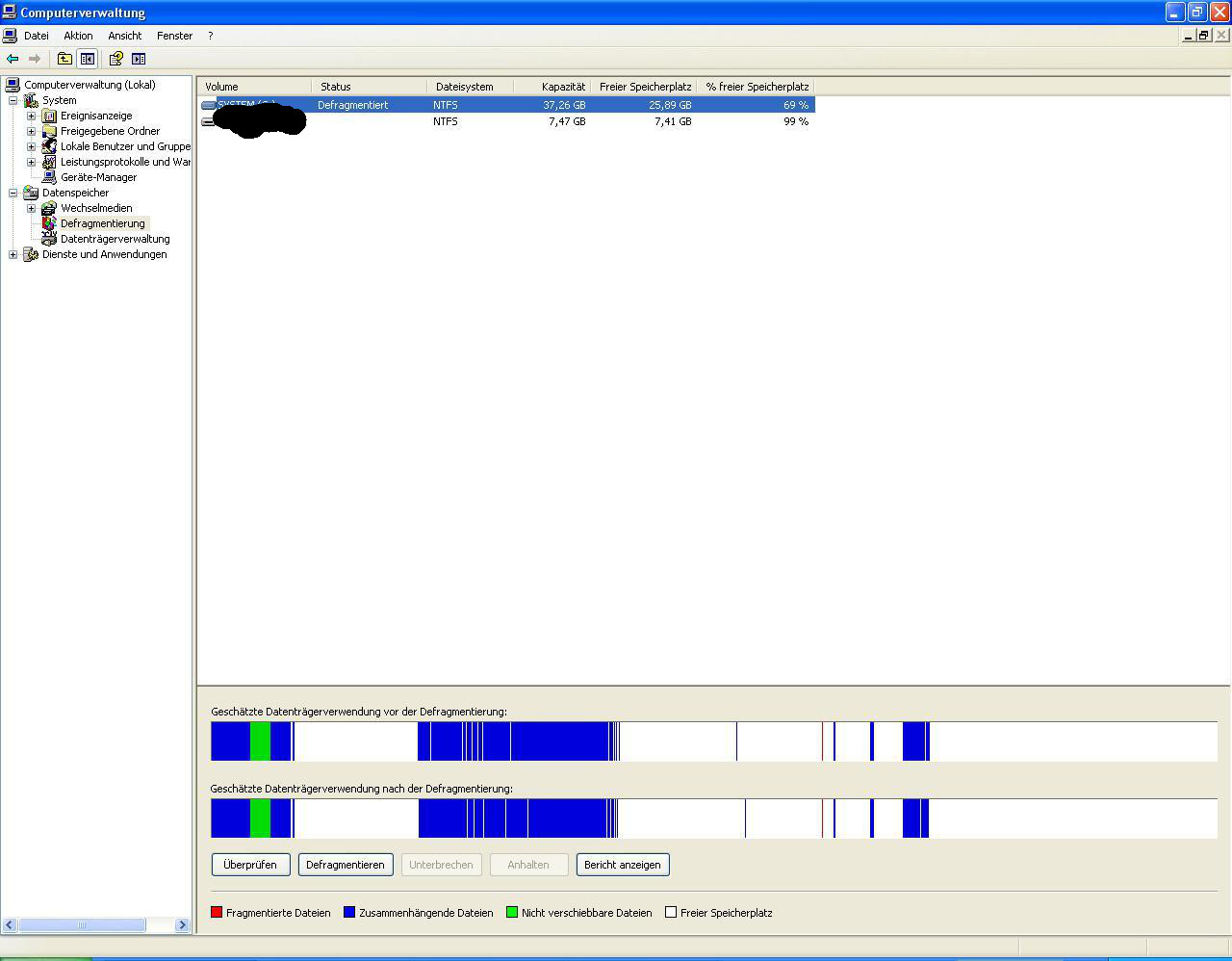This screenshot has height=961, width=1232.
Task: Open the Datei menu
Action: point(37,36)
